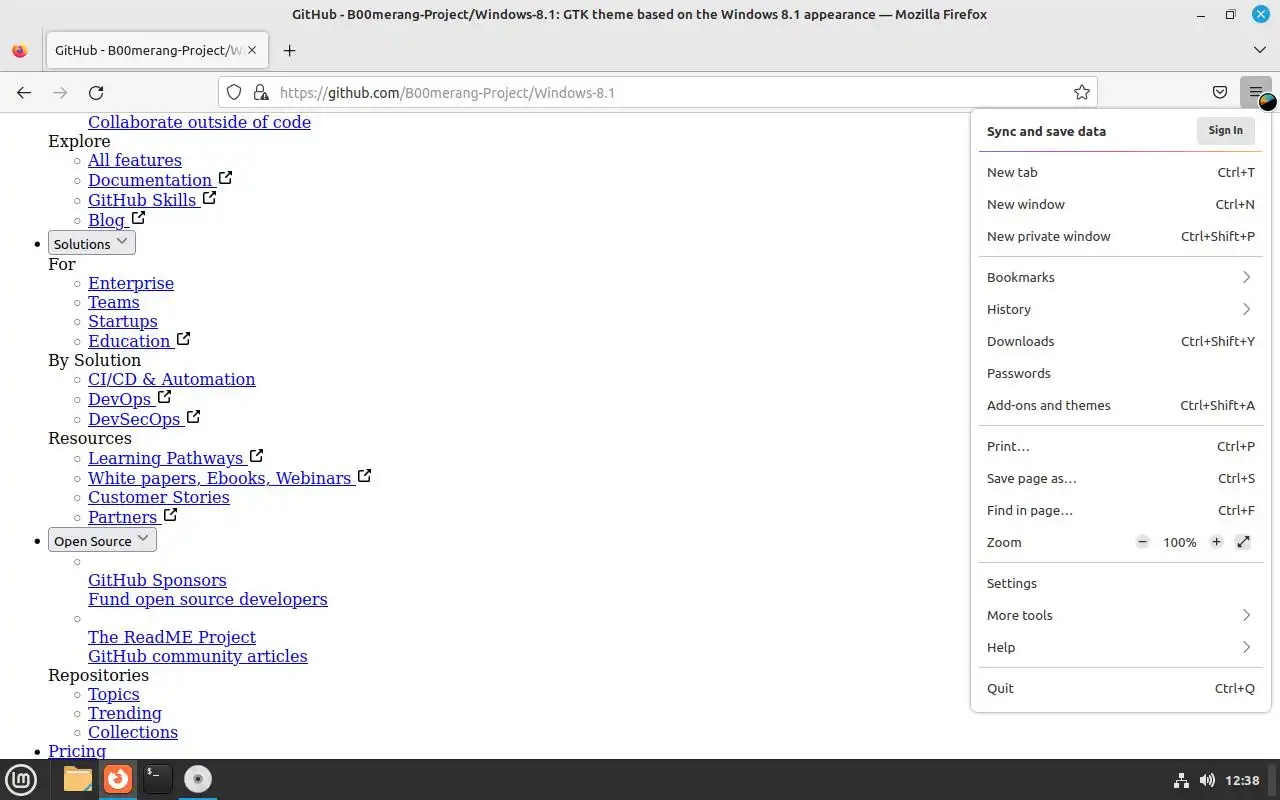Select New private window menu item
1280x800 pixels.
coord(1120,236)
